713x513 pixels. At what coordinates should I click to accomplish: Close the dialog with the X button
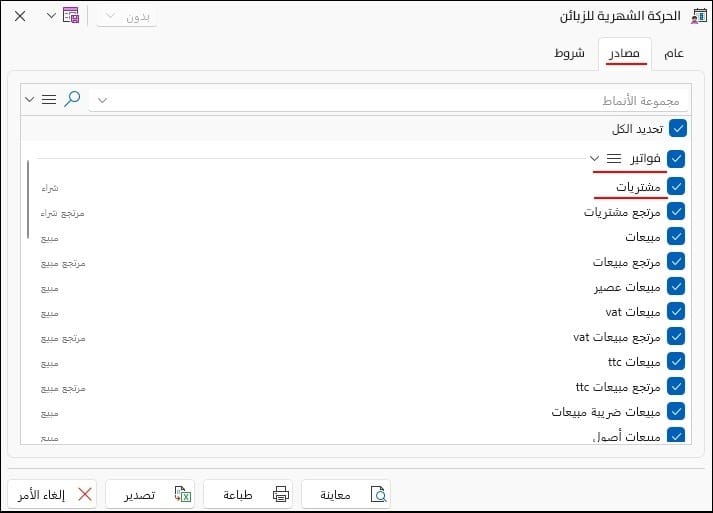point(20,16)
